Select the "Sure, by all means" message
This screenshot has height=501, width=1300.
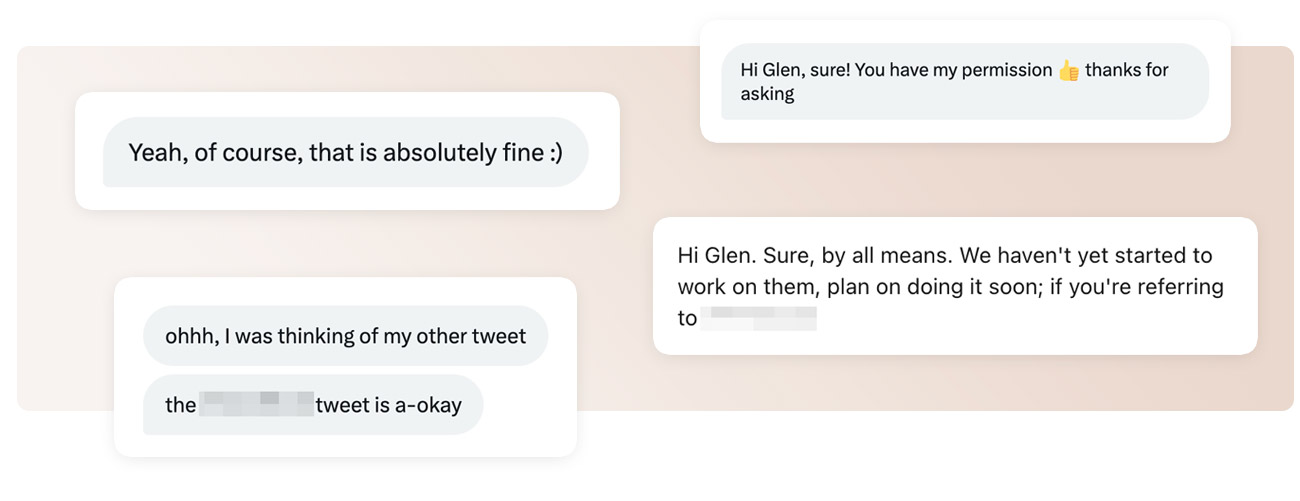(955, 286)
